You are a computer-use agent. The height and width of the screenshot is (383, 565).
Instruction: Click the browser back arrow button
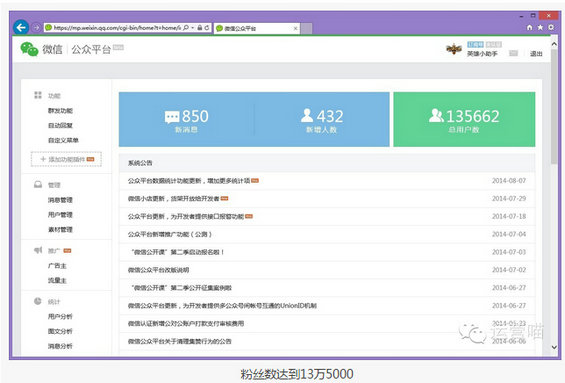coord(21,27)
